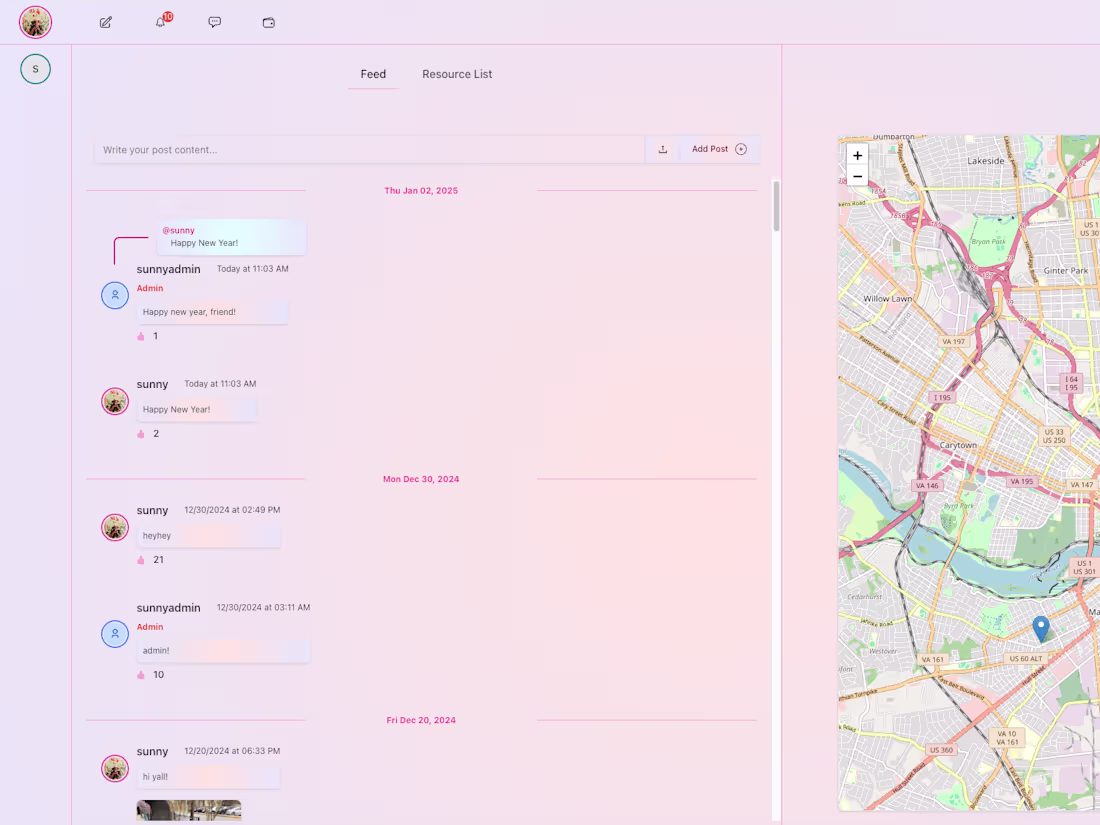This screenshot has width=1100, height=825.
Task: Click the Add Post button
Action: 719,149
